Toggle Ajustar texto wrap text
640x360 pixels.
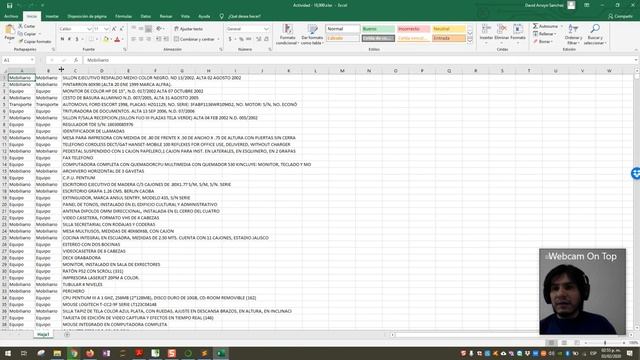(x=189, y=29)
